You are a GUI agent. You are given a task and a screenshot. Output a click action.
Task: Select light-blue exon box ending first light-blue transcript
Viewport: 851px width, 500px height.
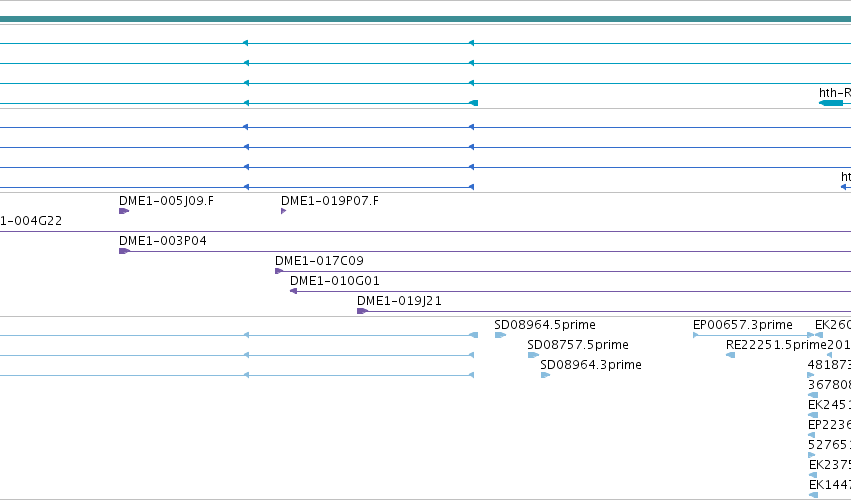click(473, 335)
